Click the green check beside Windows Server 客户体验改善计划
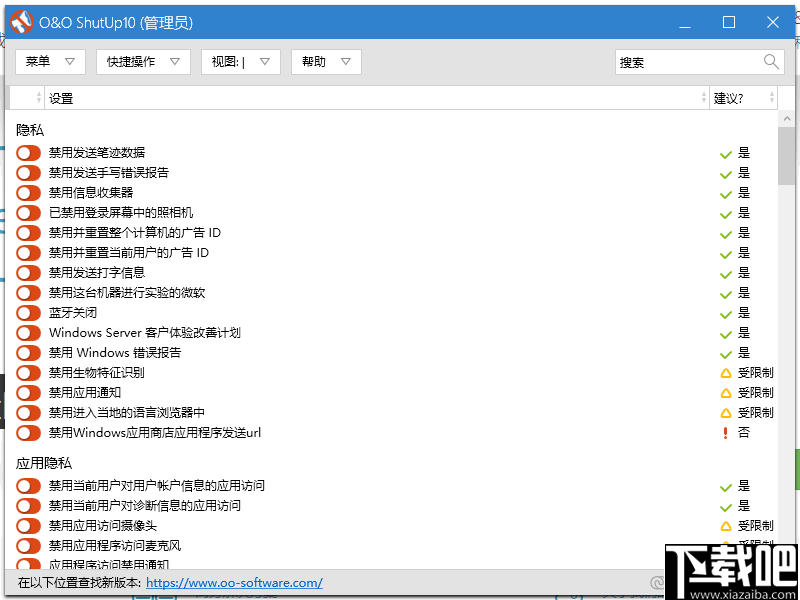Screen dimensions: 800x600 (723, 332)
